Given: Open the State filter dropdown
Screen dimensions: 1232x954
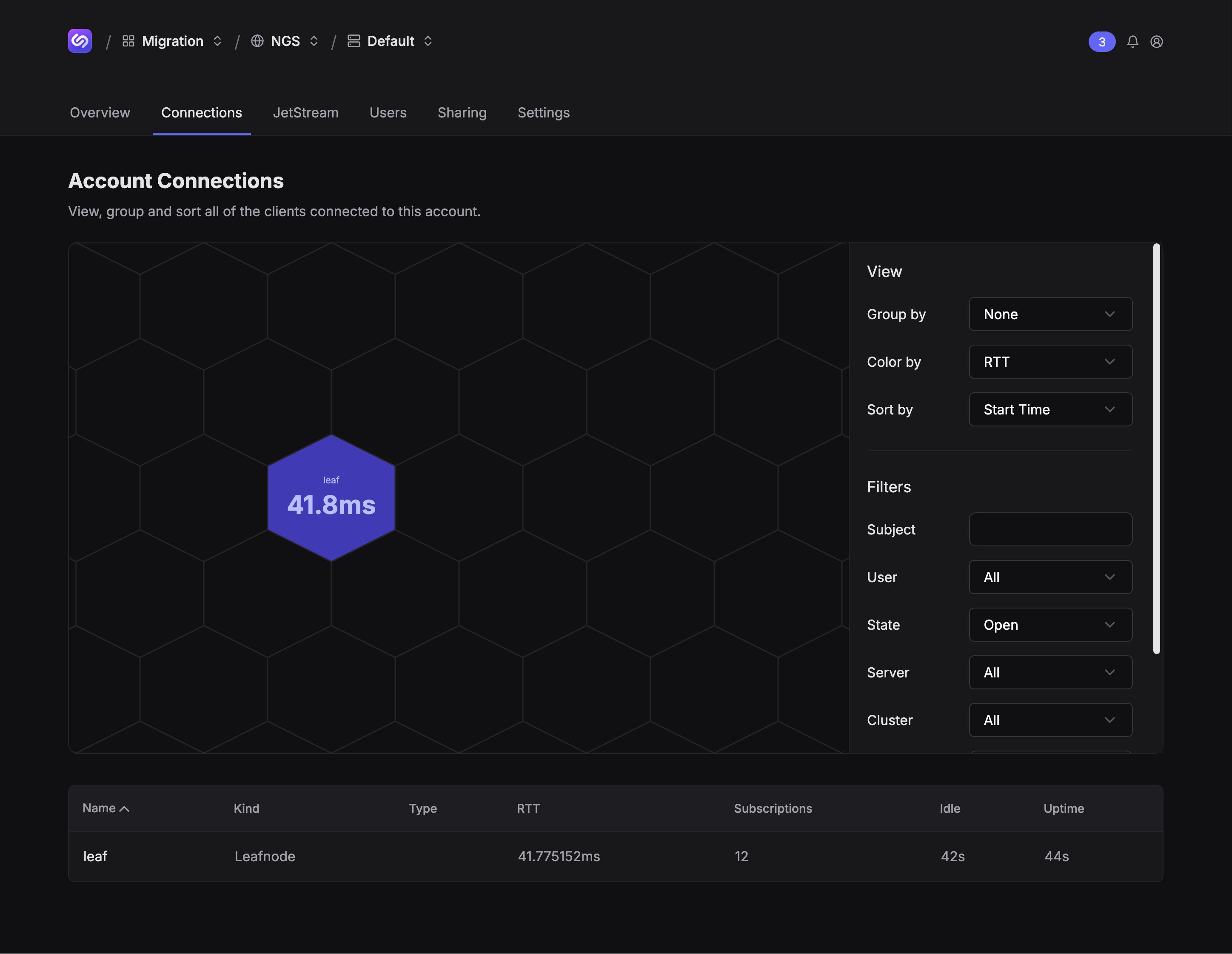Looking at the screenshot, I should click(x=1050, y=625).
